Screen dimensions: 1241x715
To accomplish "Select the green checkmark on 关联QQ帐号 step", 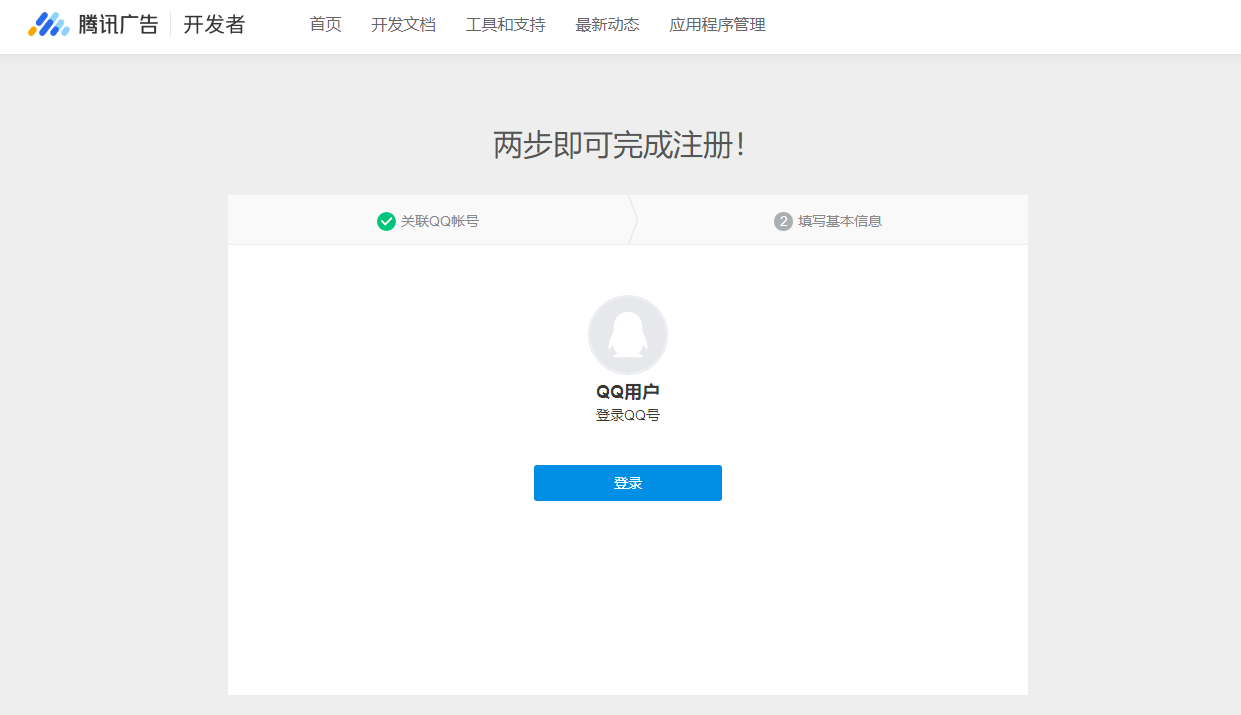I will click(386, 220).
